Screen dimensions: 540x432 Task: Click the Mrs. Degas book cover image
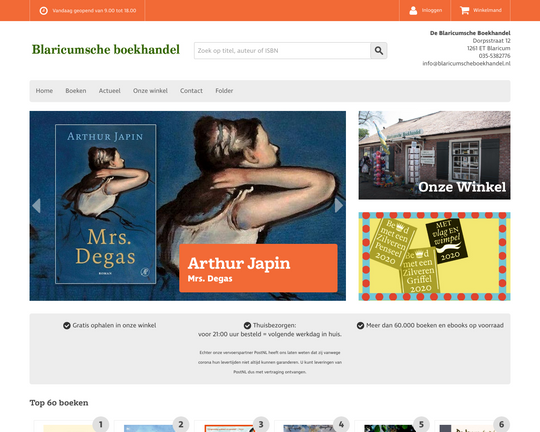click(x=105, y=204)
